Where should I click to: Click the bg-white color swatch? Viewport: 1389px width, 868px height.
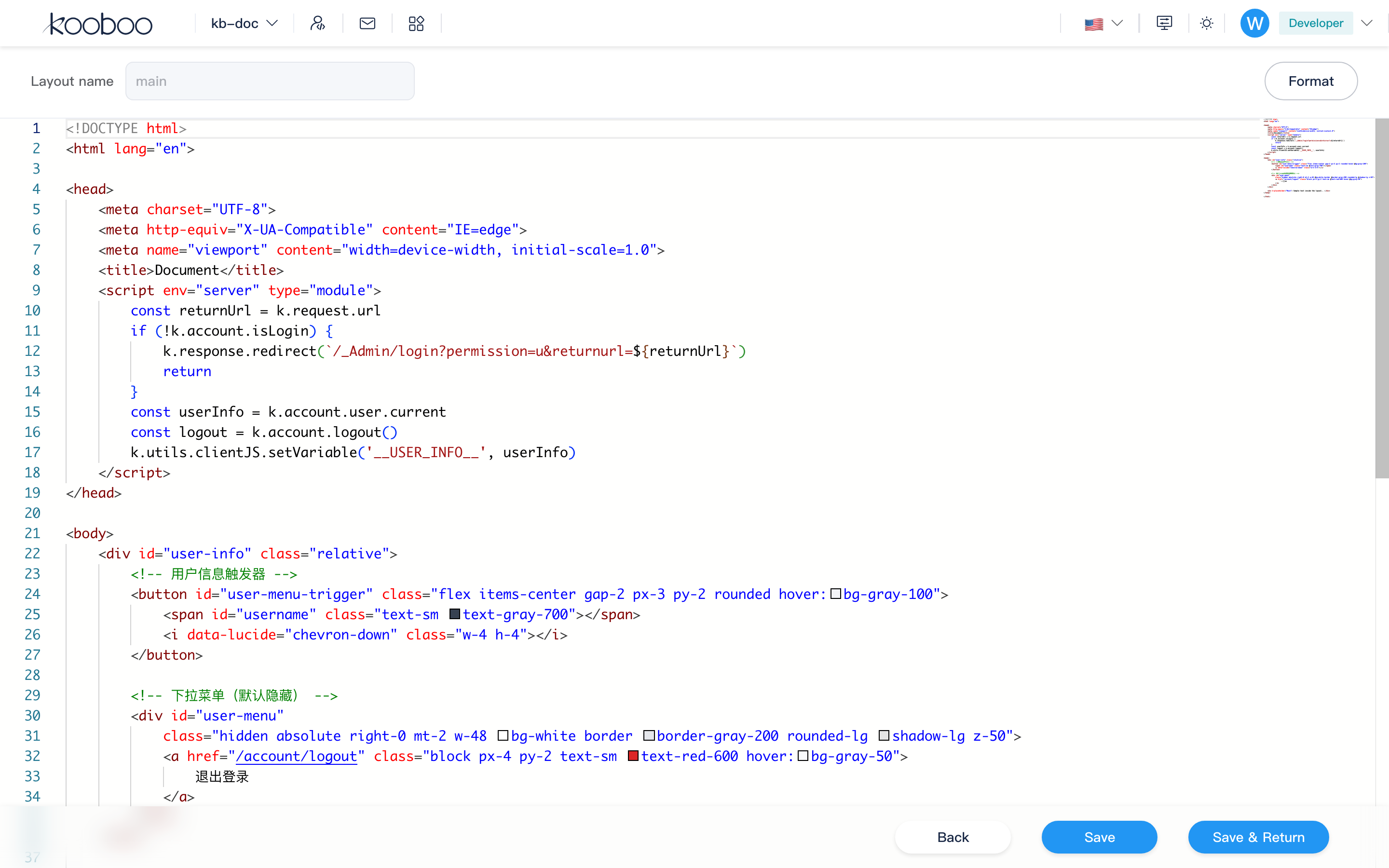pos(503,736)
